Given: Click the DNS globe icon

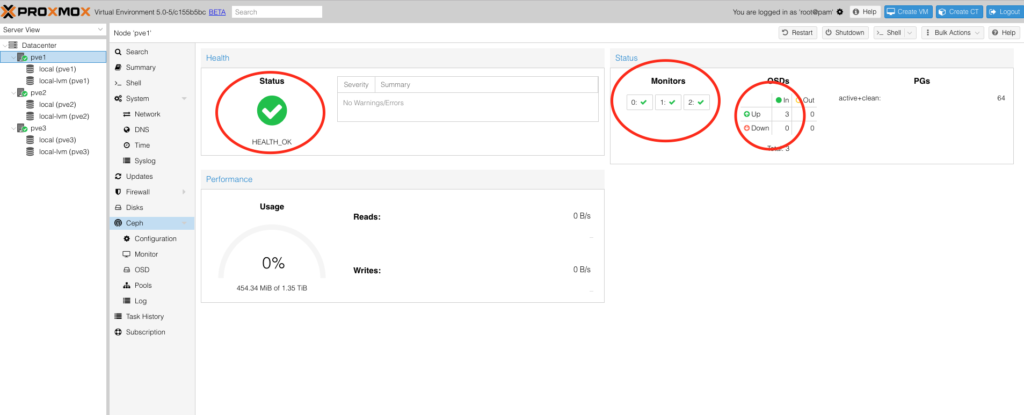Looking at the screenshot, I should point(127,129).
